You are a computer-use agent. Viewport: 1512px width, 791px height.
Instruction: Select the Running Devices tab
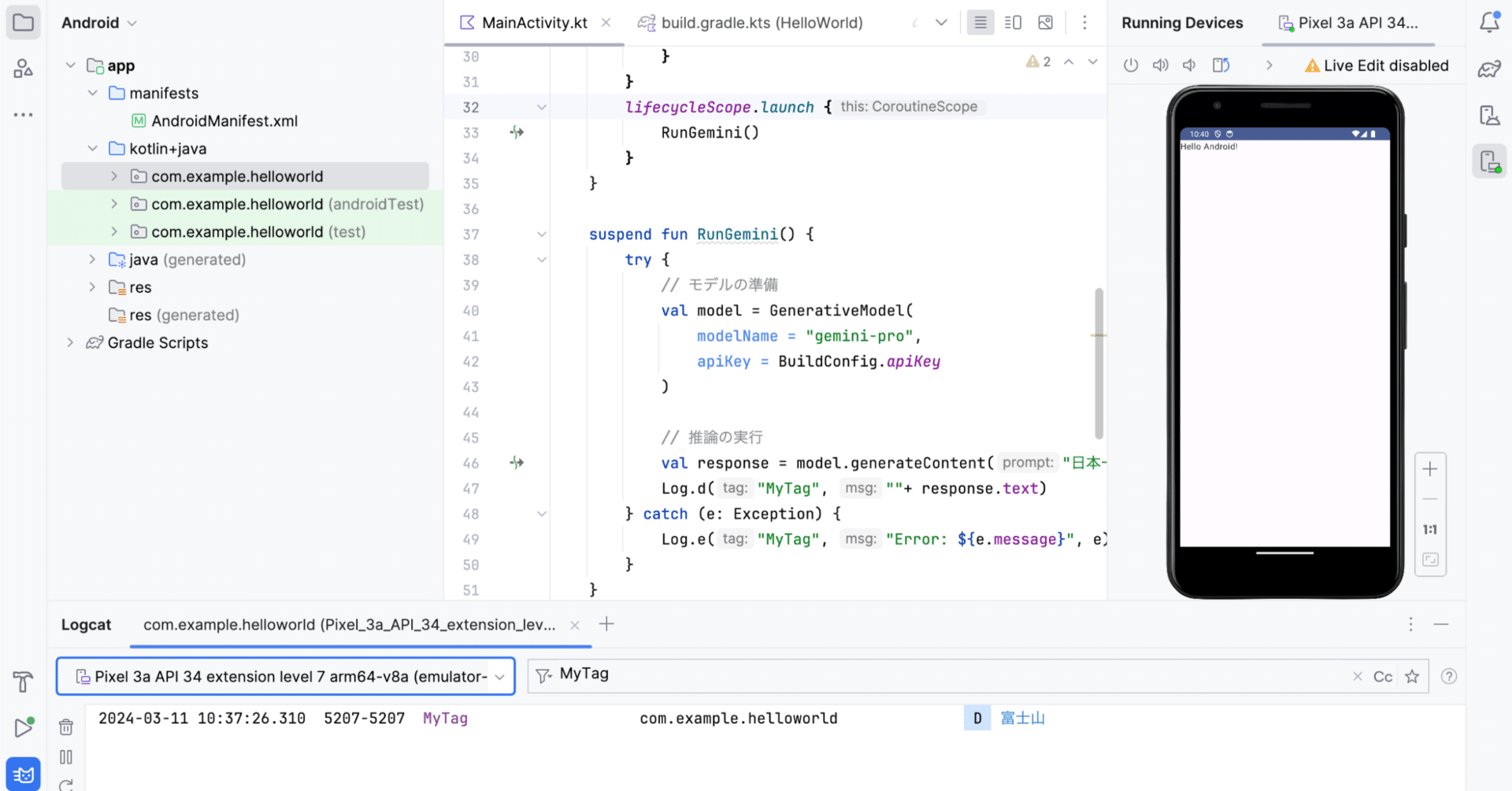[x=1182, y=23]
